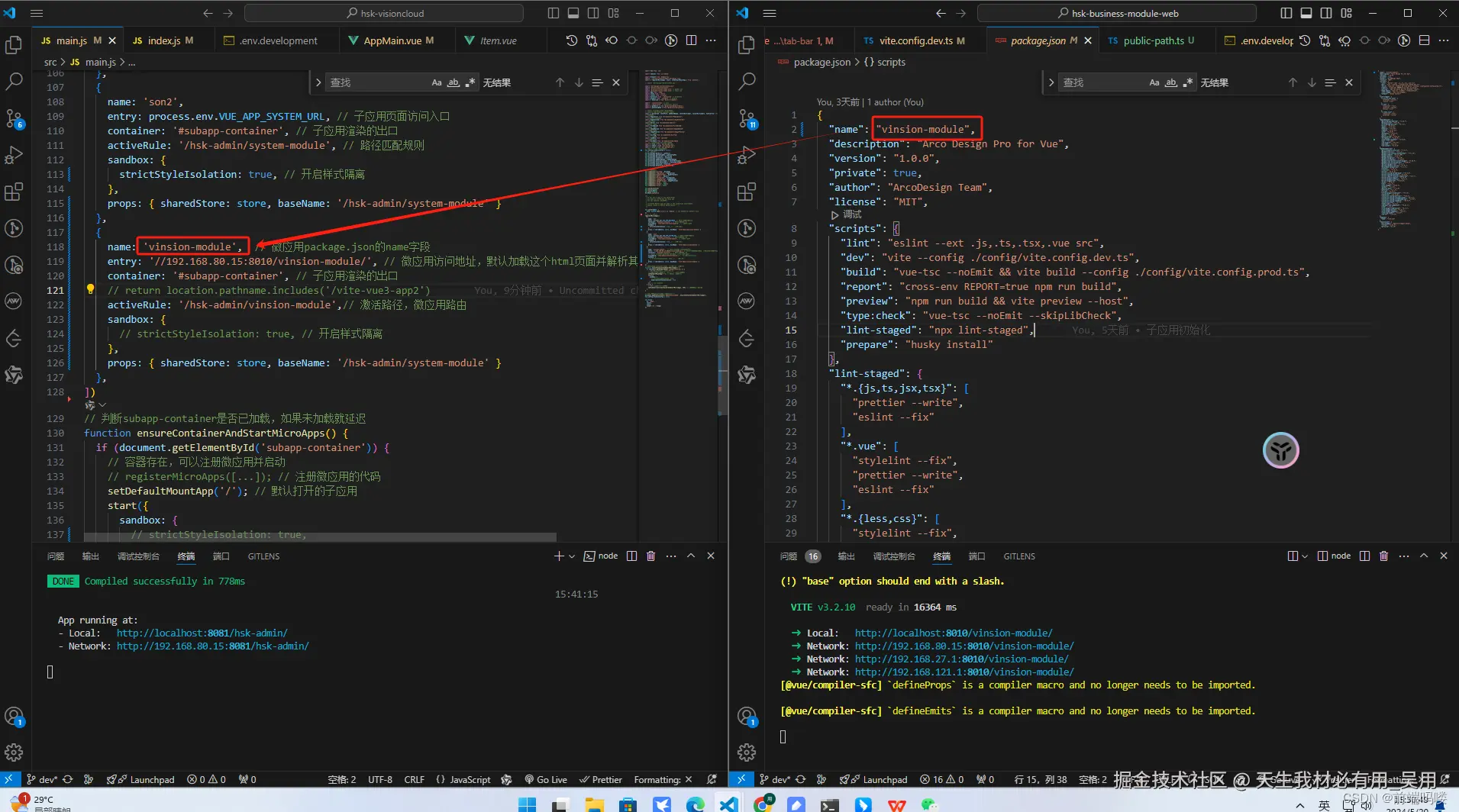Split editor right in left window toolbar

(x=691, y=40)
